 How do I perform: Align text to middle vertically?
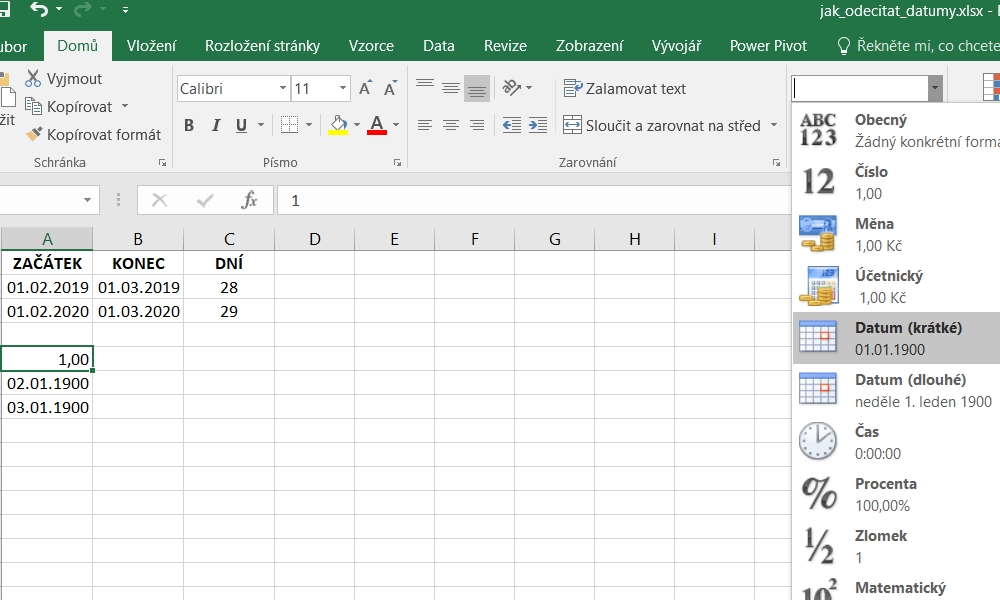coord(451,87)
